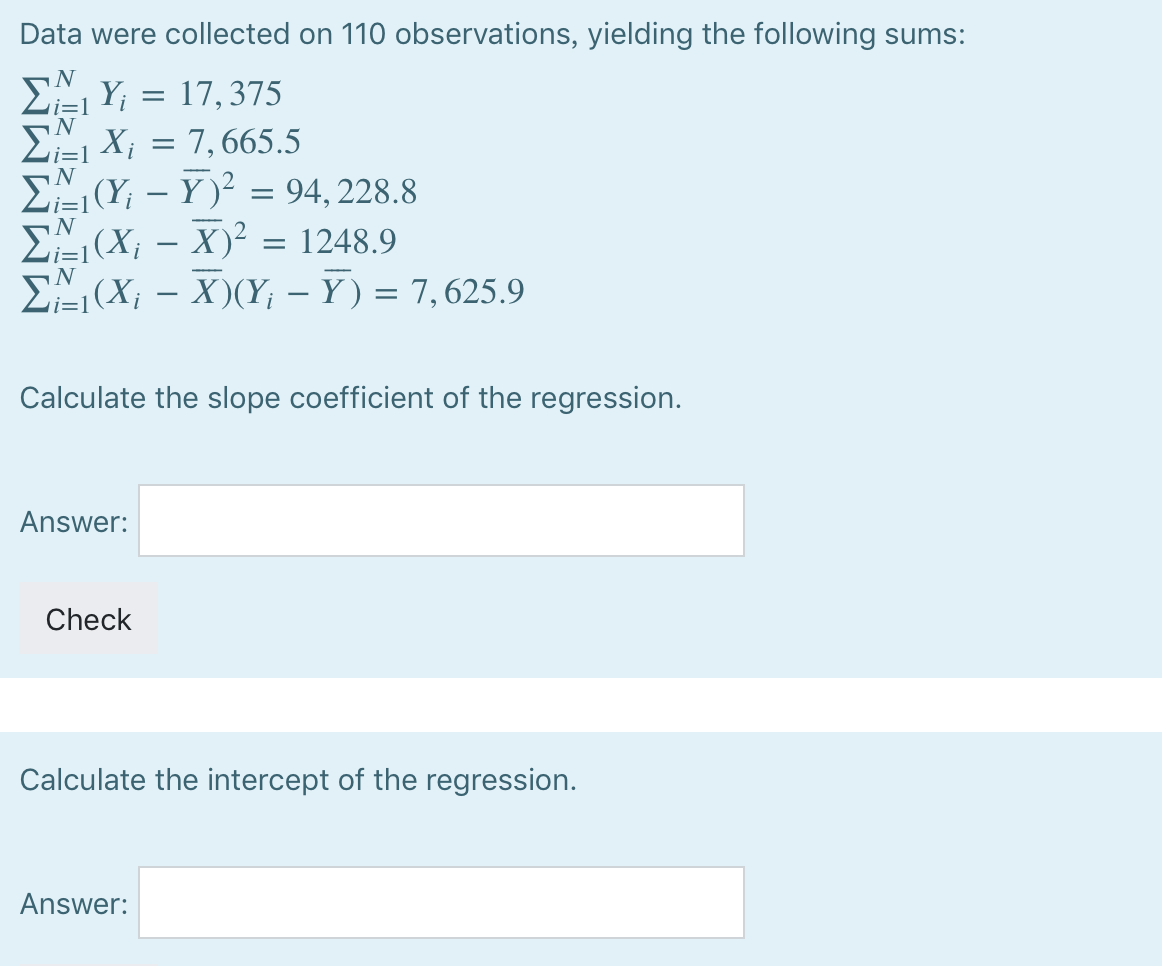
Task: Select the 'Calculate the slope coefficient' question text
Action: 350,398
